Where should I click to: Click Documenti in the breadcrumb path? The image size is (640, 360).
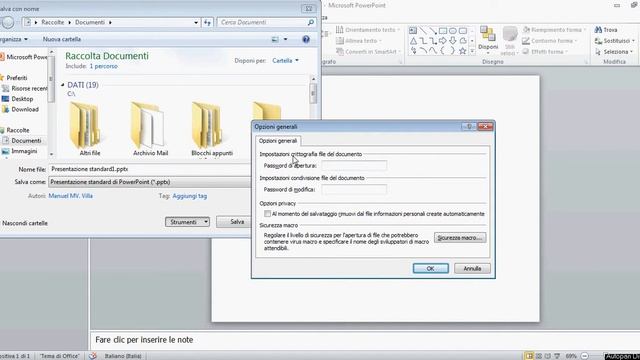(x=90, y=22)
